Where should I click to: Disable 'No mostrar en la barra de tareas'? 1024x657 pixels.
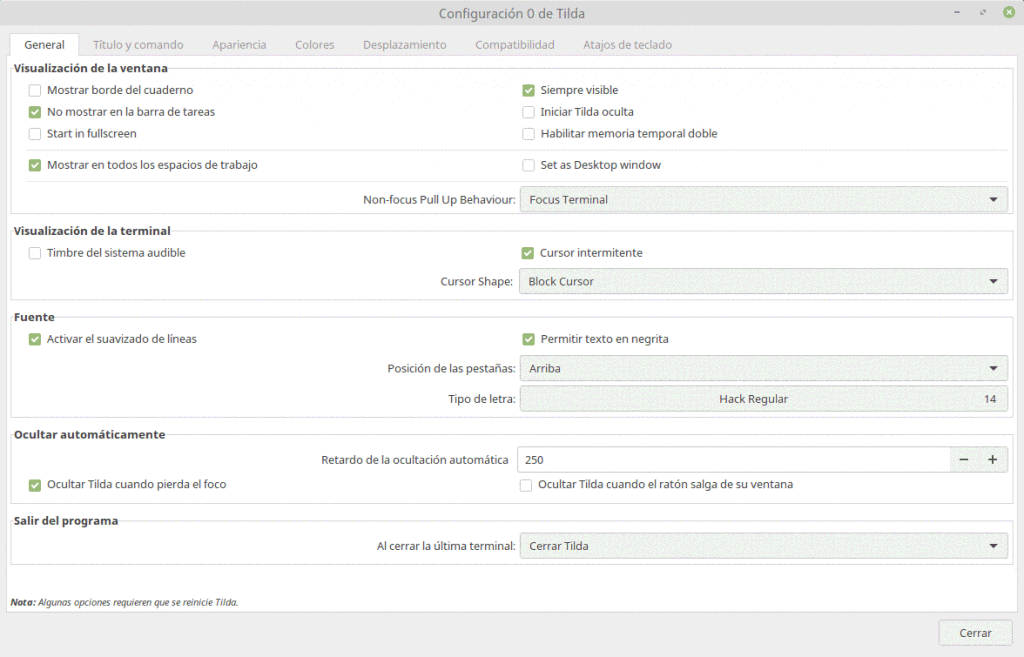coord(35,112)
